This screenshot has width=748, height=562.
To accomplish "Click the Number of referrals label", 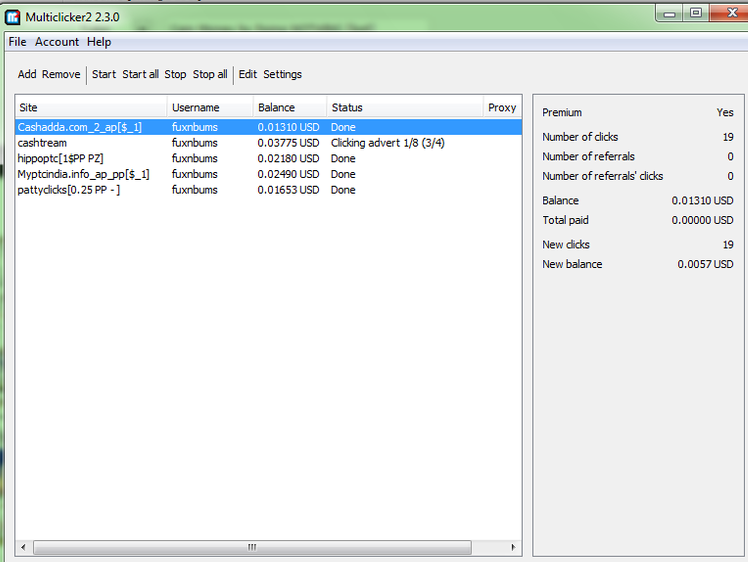I will point(588,156).
